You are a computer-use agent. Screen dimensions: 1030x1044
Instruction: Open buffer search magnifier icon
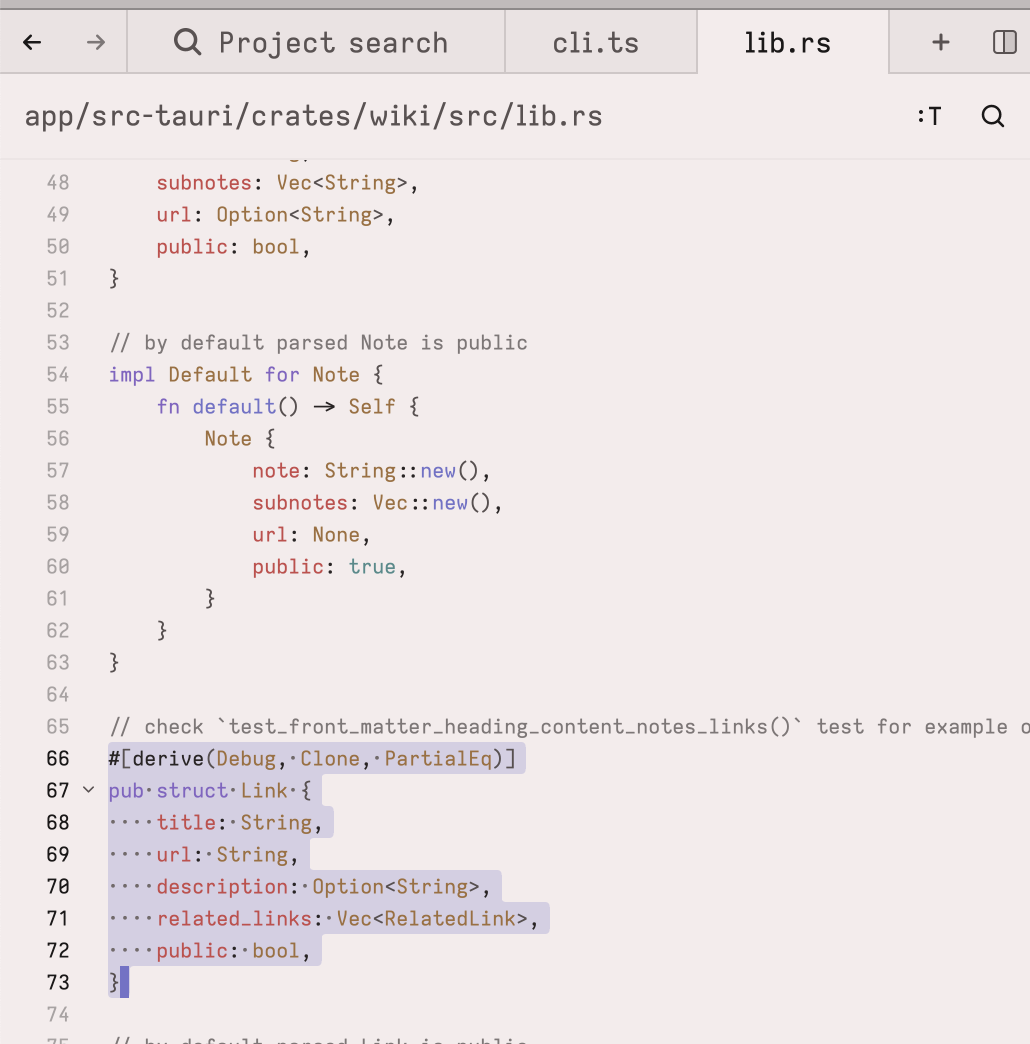point(993,116)
